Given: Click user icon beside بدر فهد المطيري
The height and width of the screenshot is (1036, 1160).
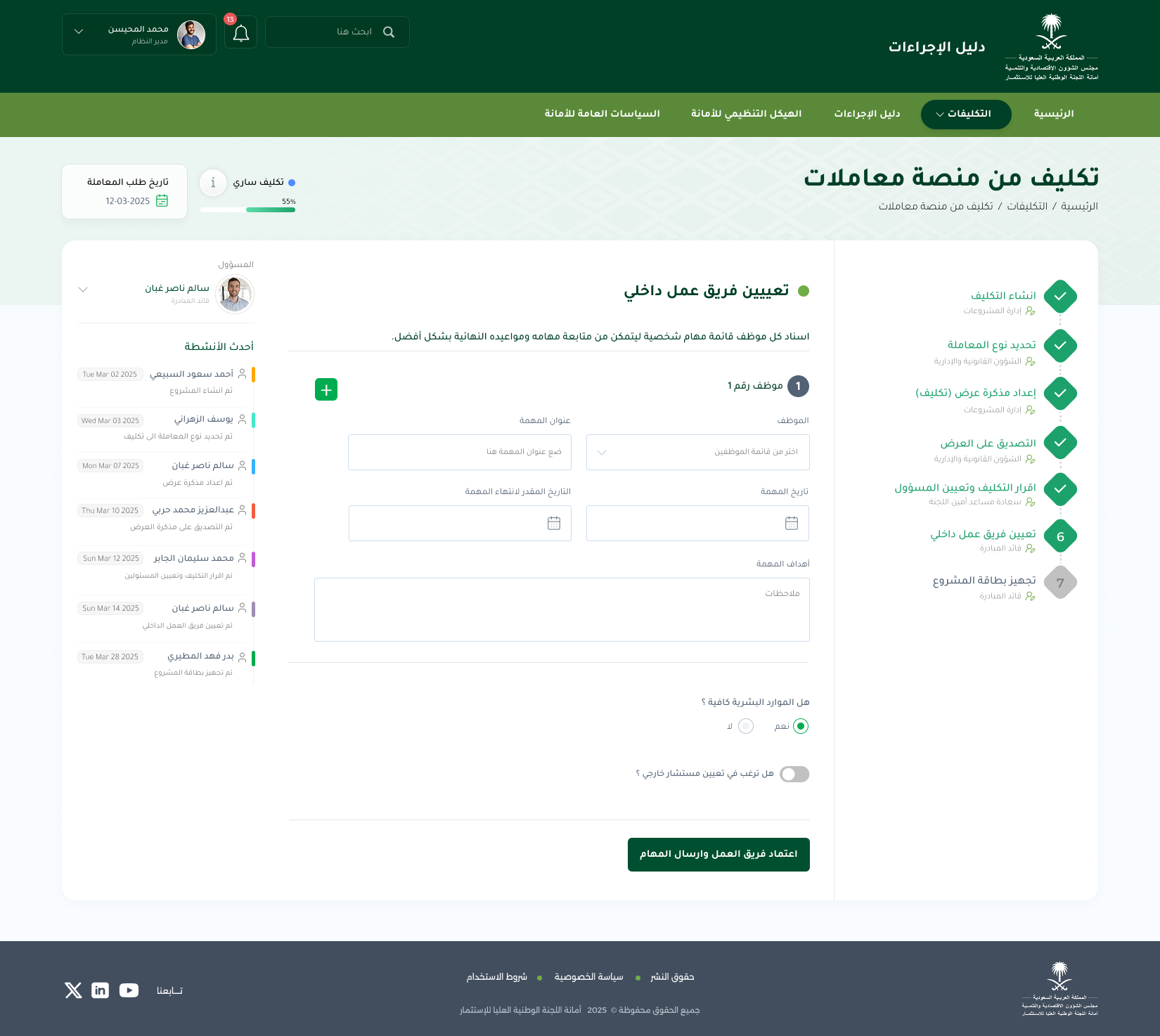Looking at the screenshot, I should click(x=243, y=656).
